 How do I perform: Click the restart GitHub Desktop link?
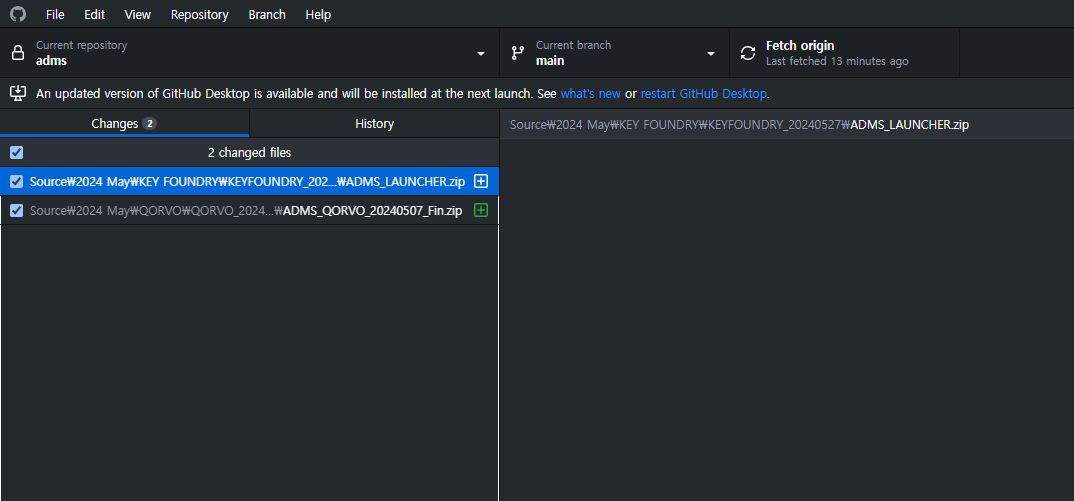click(703, 93)
